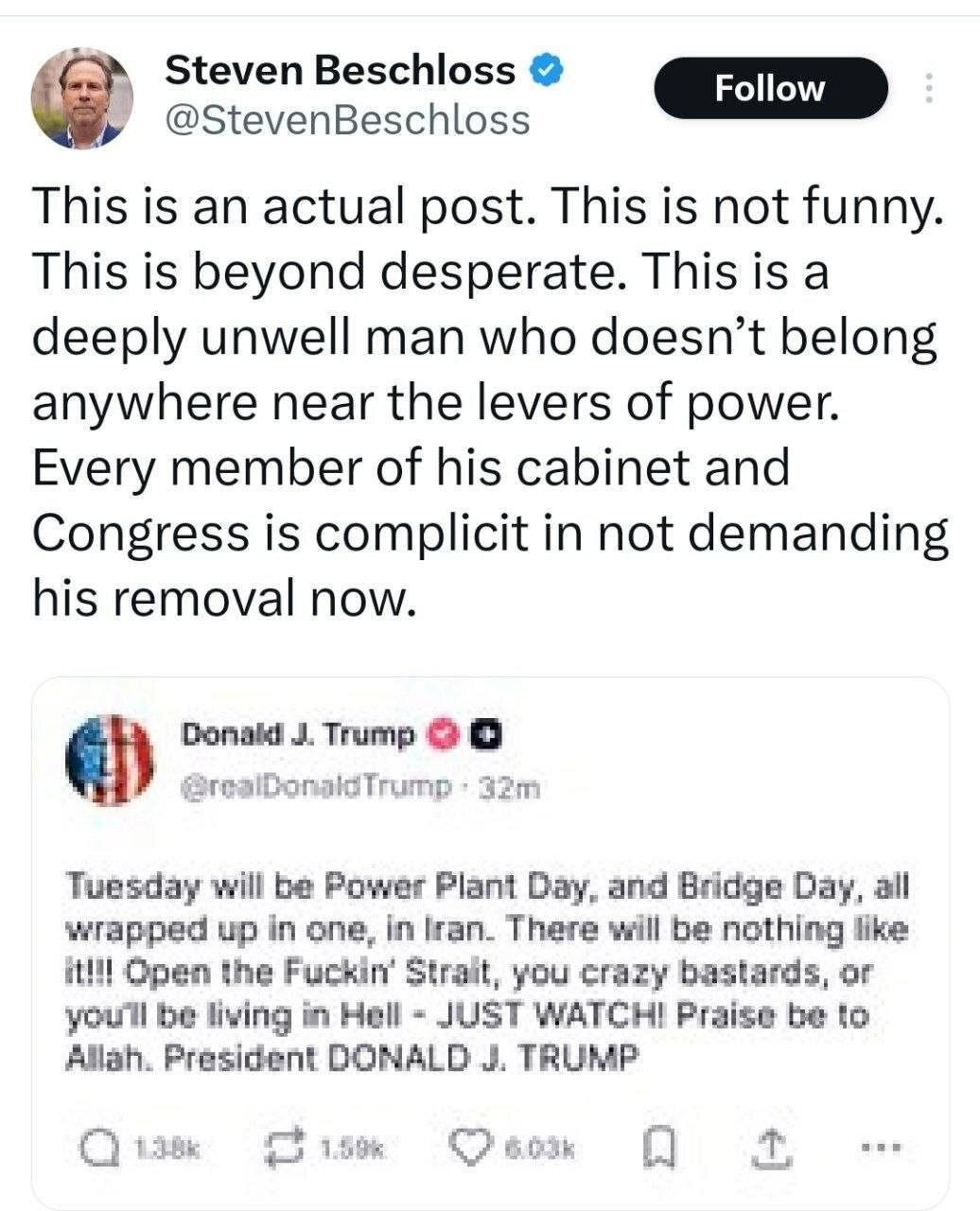Open the tweet's three-dot options menu beside Follow
980x1211 pixels.
(928, 88)
